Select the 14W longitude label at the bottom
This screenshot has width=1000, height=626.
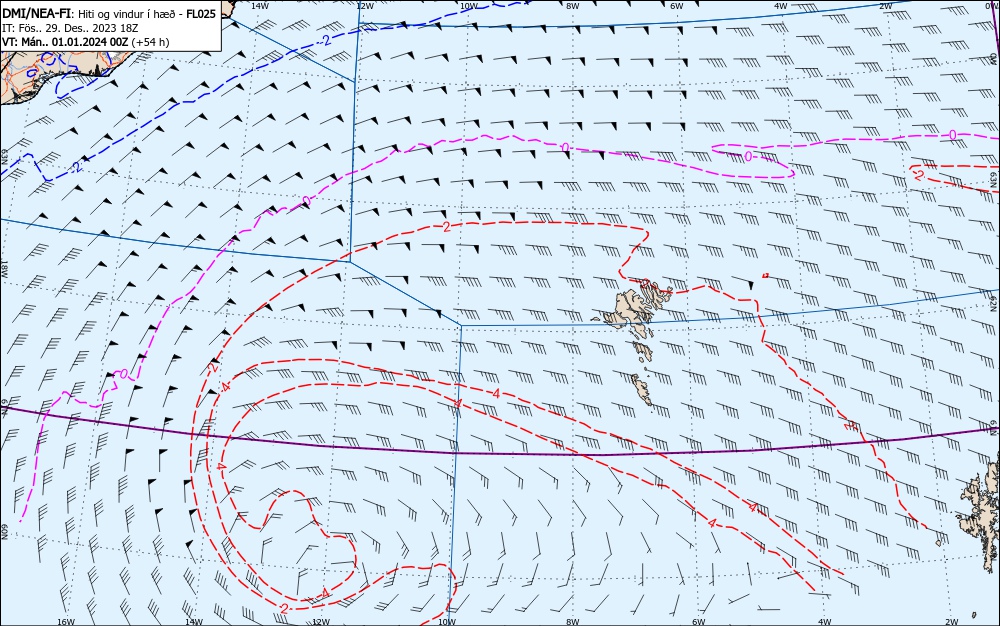194,622
